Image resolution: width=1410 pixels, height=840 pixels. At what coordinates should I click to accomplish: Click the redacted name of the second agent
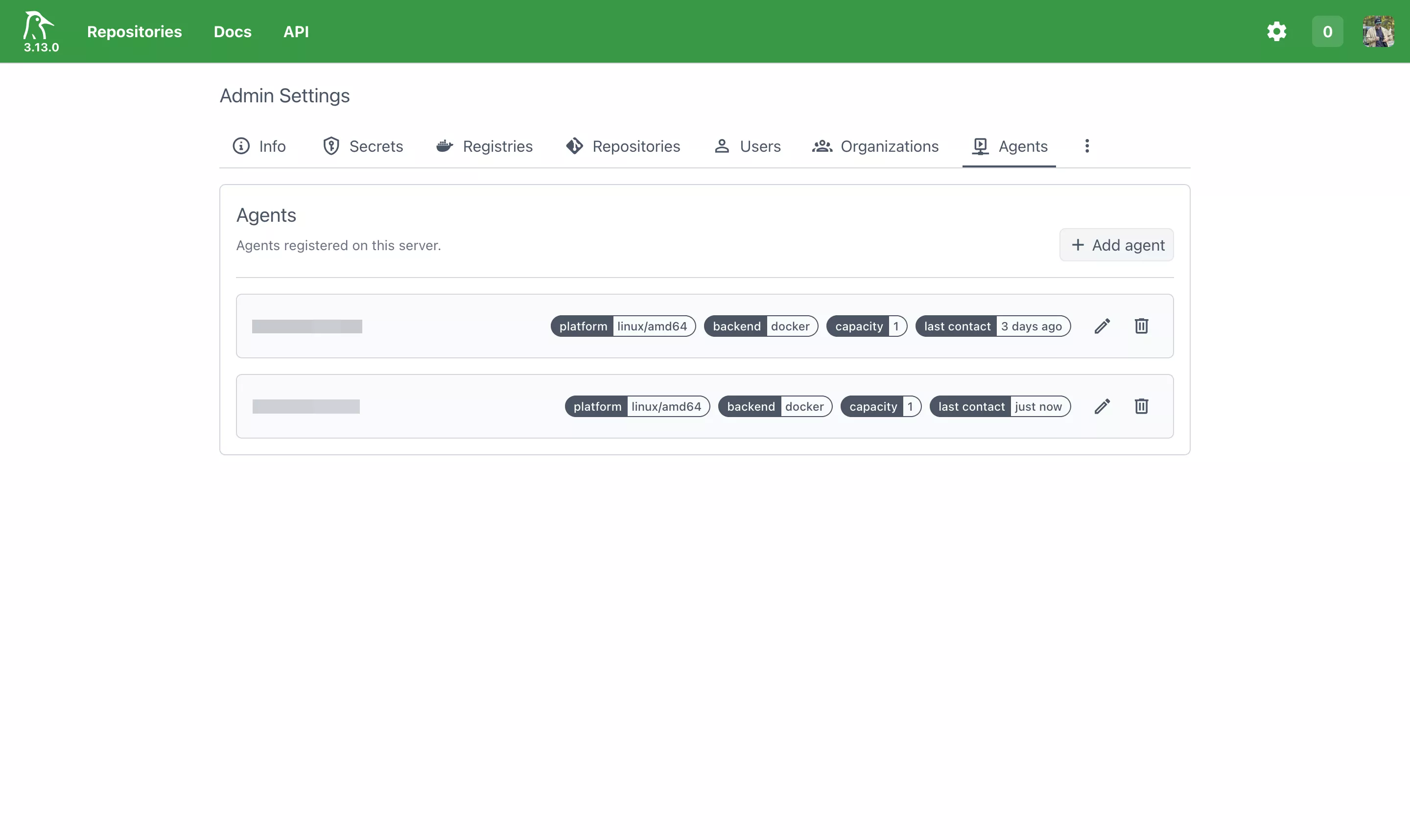point(305,406)
